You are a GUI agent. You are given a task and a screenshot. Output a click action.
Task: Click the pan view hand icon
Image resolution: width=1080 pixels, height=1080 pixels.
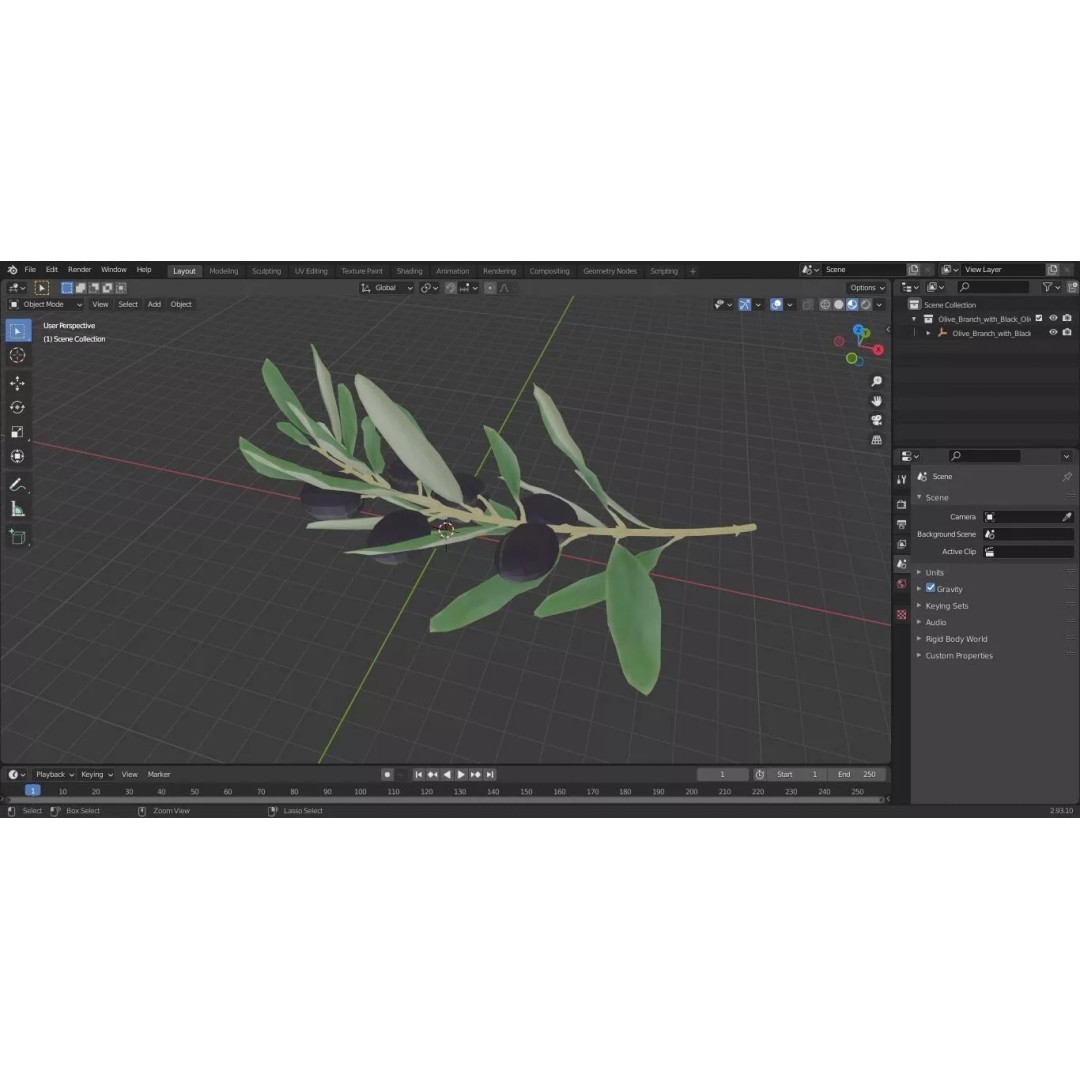tap(877, 401)
